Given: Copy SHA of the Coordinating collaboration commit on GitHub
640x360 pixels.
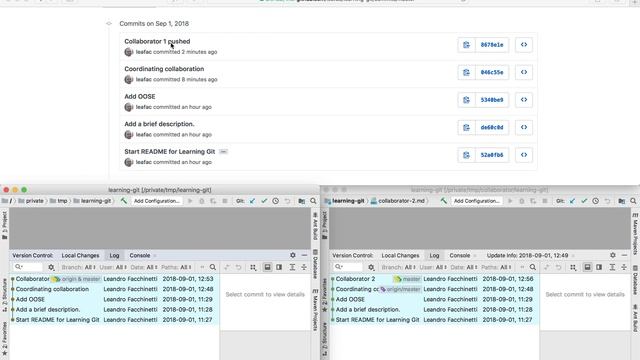Looking at the screenshot, I should pos(466,72).
